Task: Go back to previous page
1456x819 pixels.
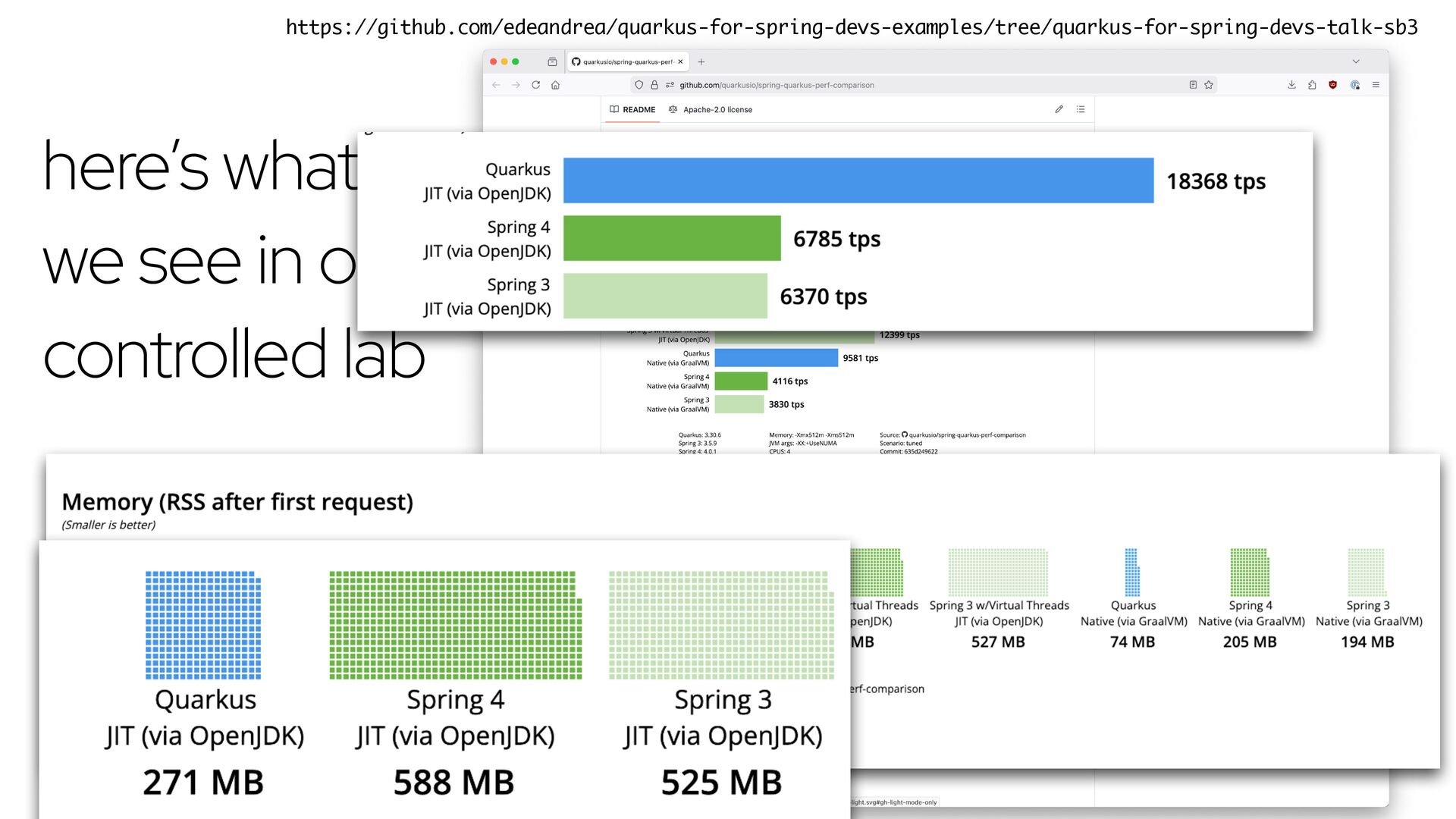Action: coord(496,85)
